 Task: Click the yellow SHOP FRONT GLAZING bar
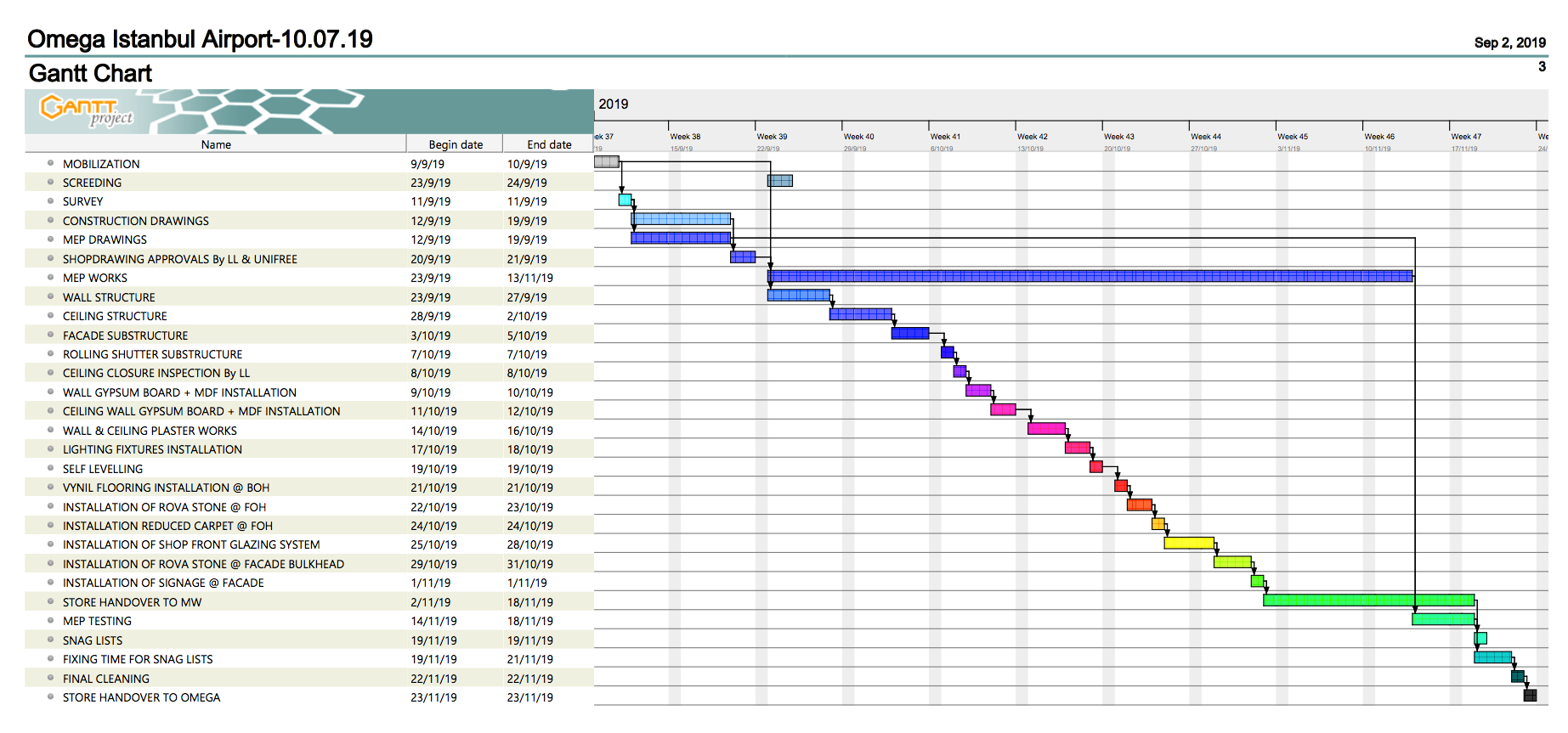[1189, 543]
